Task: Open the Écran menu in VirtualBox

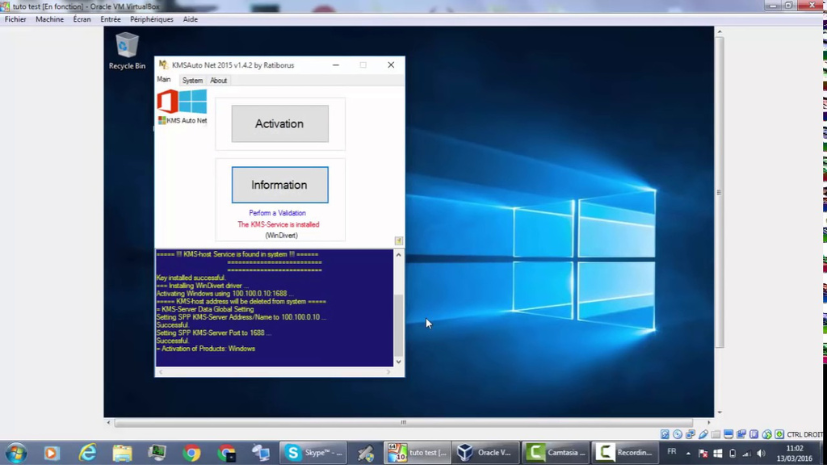Action: point(82,19)
